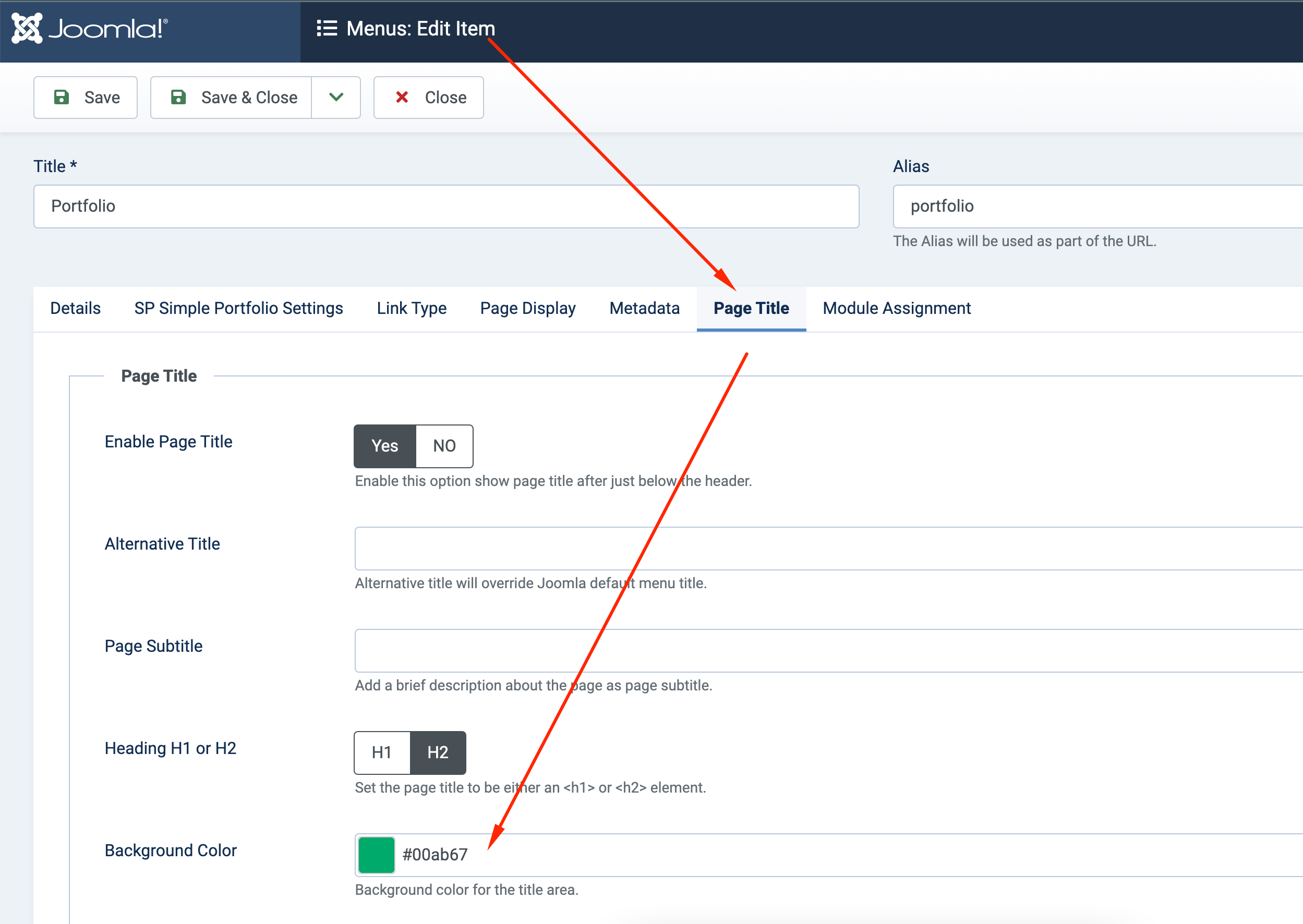Go to the Page Display tab
This screenshot has height=924, width=1303.
[527, 308]
